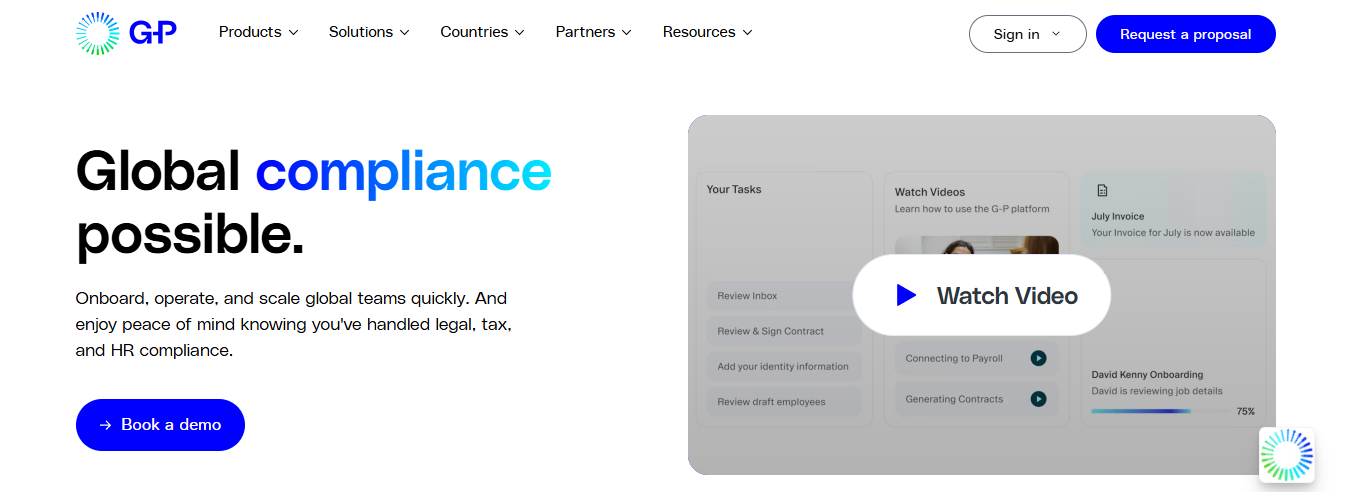Click 'Learn how to use the G-P platform'
Screen dimensions: 1348x492
[x=972, y=209]
